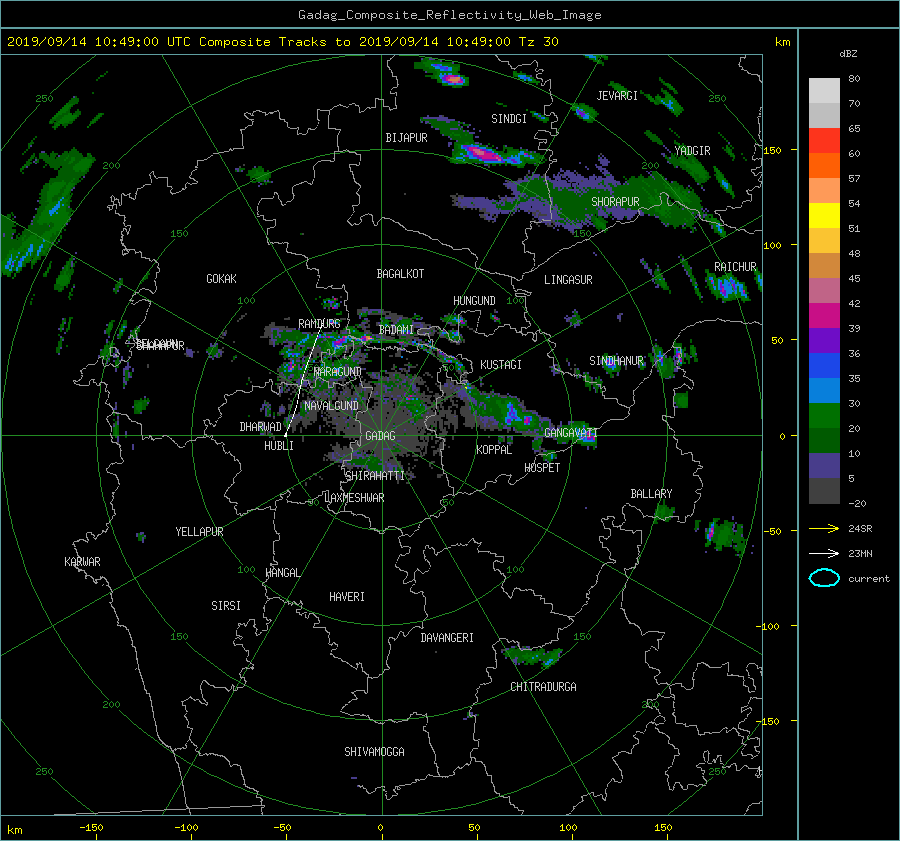
Task: Click the CHITRADURGA city label
Action: [543, 687]
